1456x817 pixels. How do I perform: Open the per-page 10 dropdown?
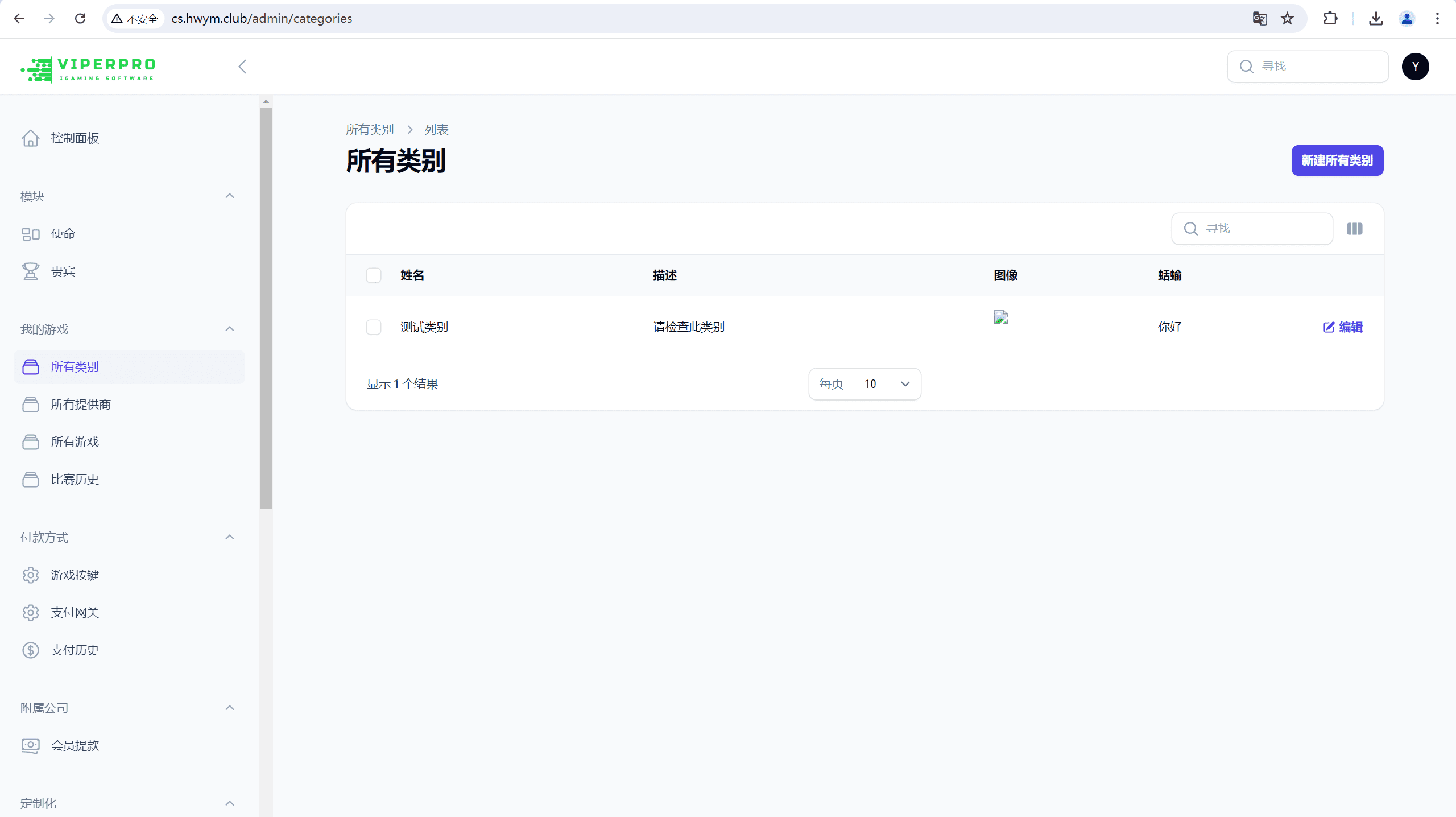point(887,384)
